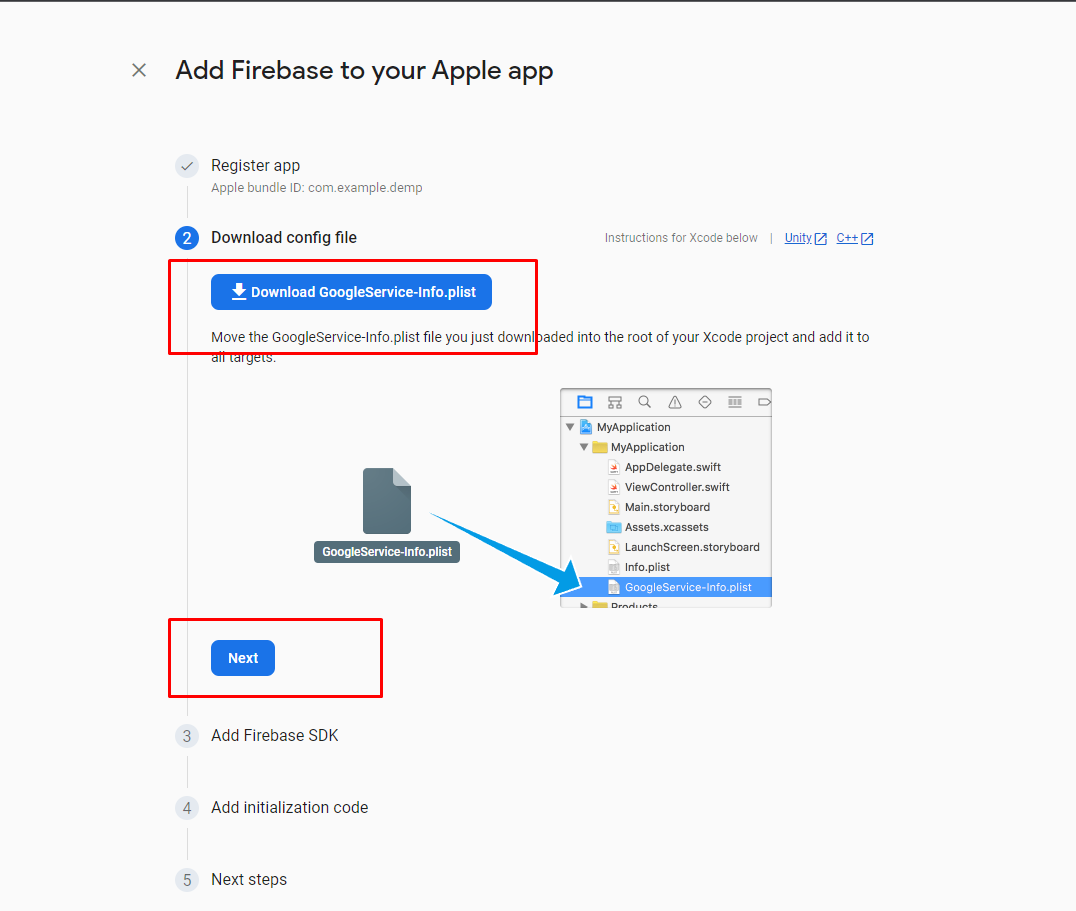Open the C++ instructions link
This screenshot has width=1076, height=911.
coord(847,238)
